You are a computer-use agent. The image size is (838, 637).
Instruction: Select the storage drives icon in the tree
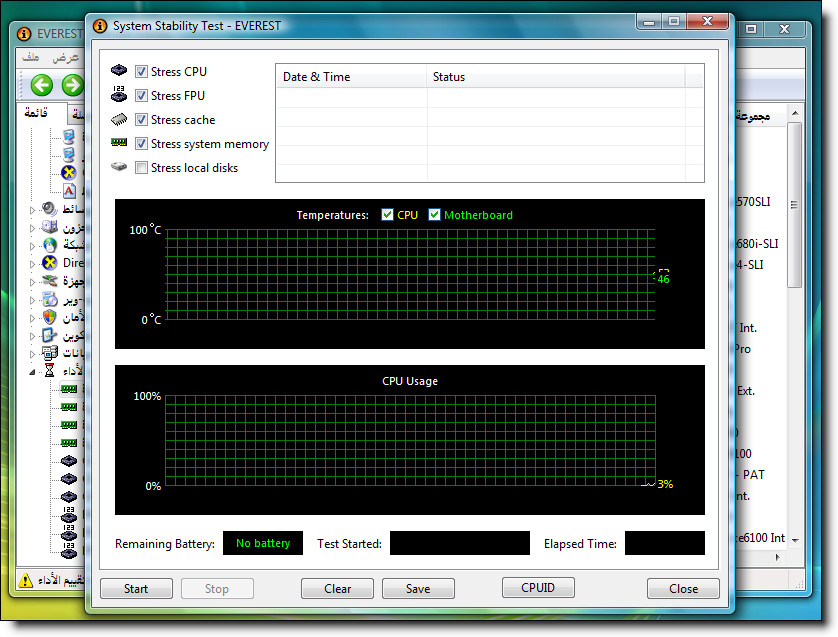[x=50, y=227]
